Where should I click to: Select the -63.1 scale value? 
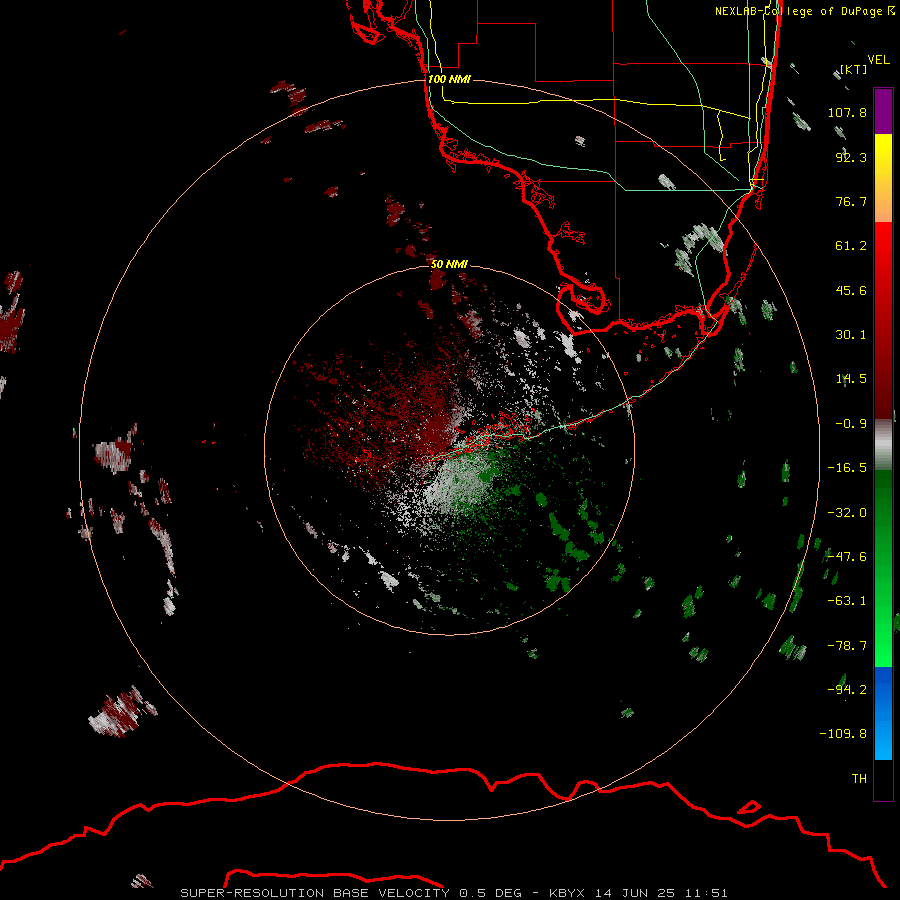[847, 601]
